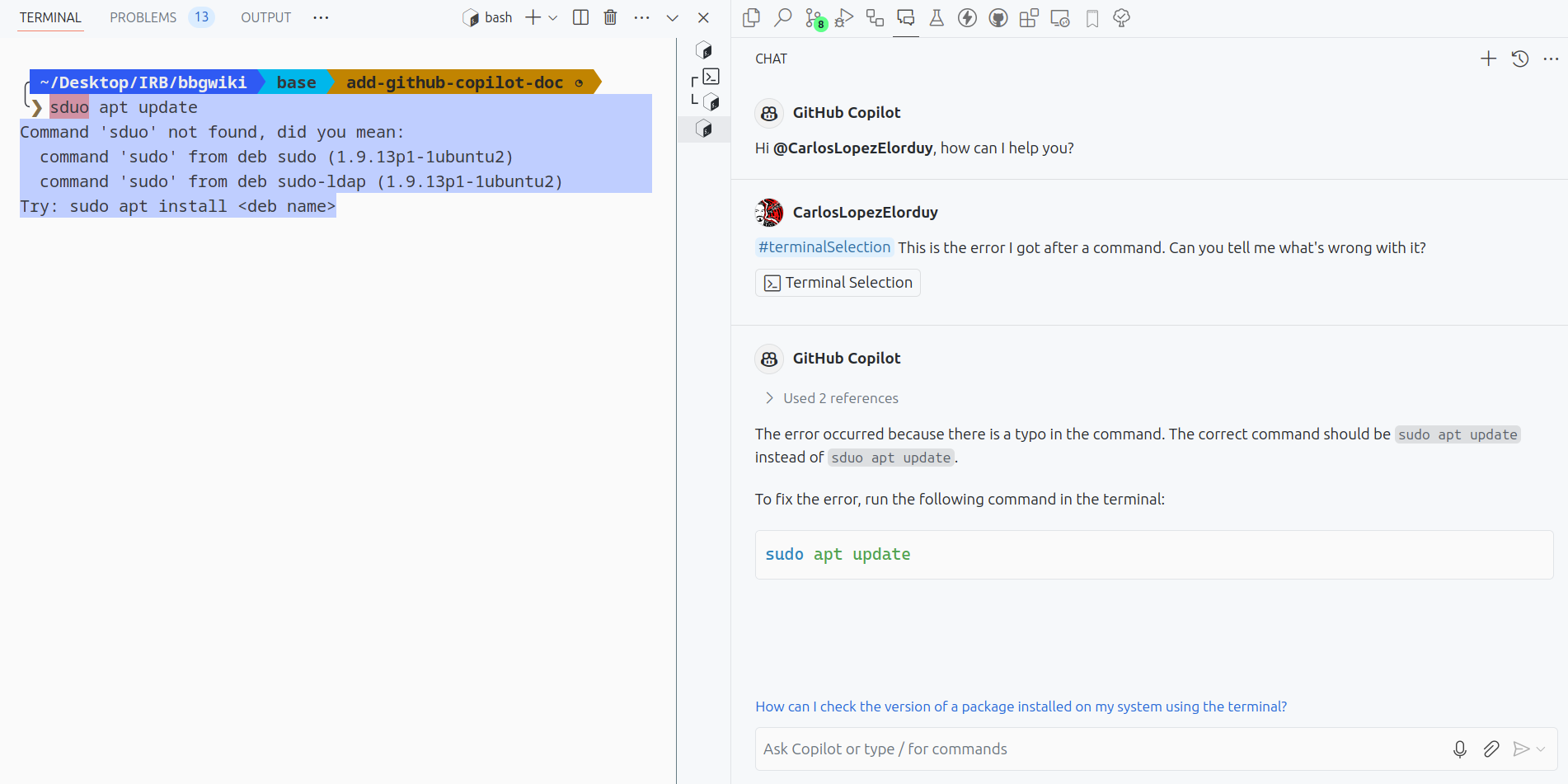Open the Testing beaker view
Image resolution: width=1568 pixels, height=784 pixels.
(937, 17)
